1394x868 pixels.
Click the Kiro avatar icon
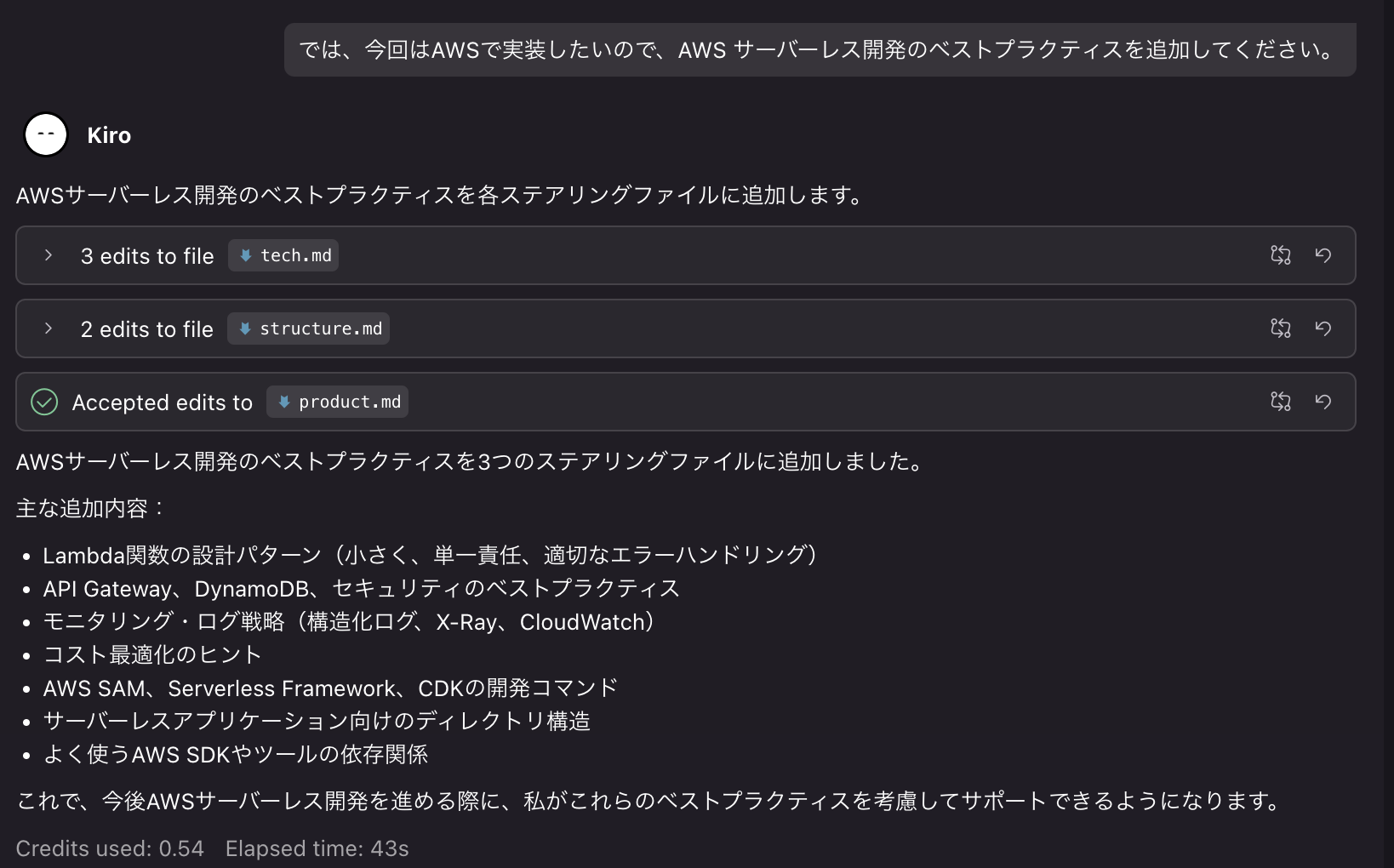coord(46,134)
